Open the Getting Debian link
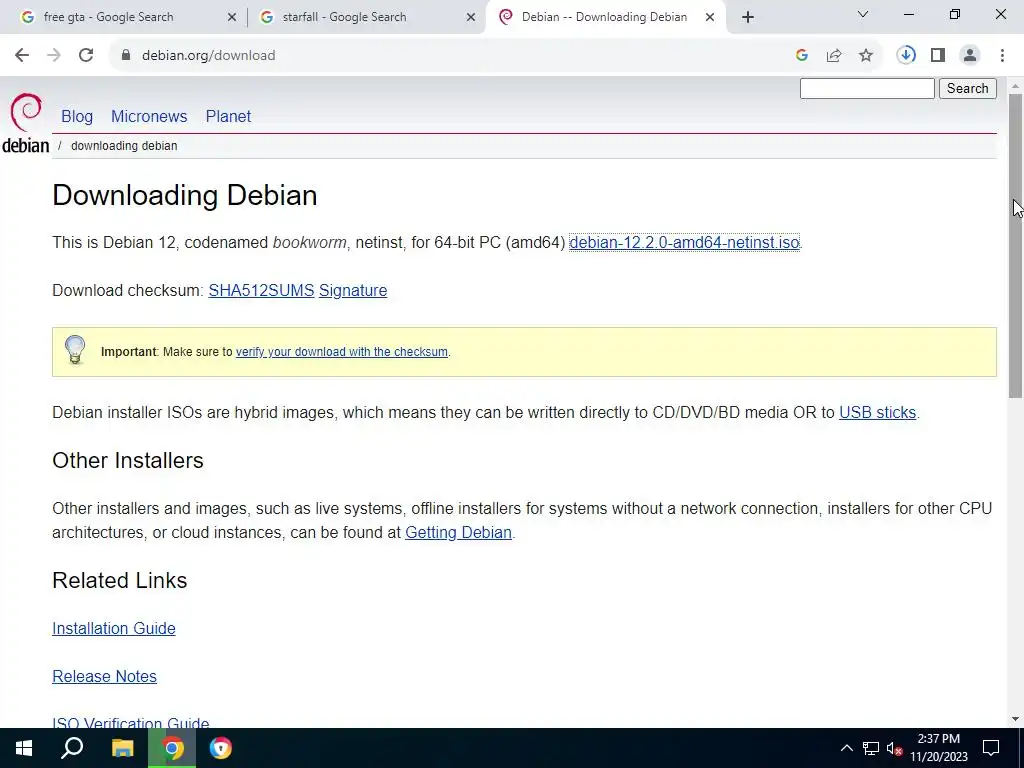The height and width of the screenshot is (768, 1024). pyautogui.click(x=458, y=533)
